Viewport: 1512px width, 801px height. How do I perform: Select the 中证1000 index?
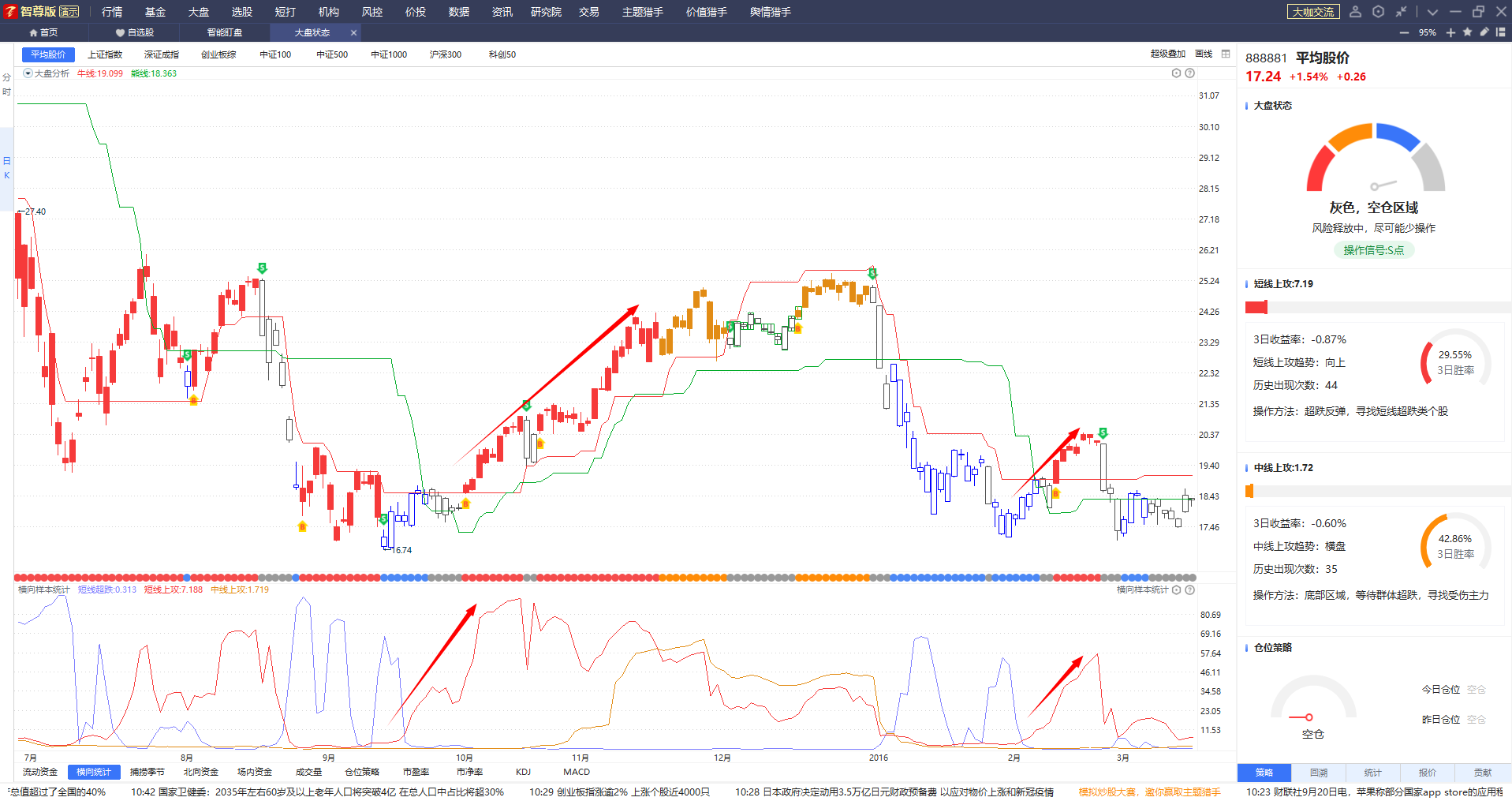[x=389, y=54]
